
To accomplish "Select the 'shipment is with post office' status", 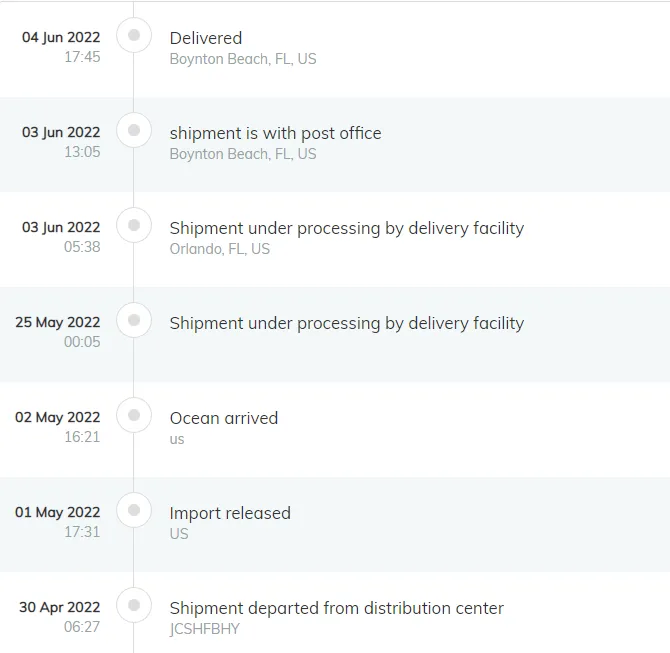I will click(276, 133).
